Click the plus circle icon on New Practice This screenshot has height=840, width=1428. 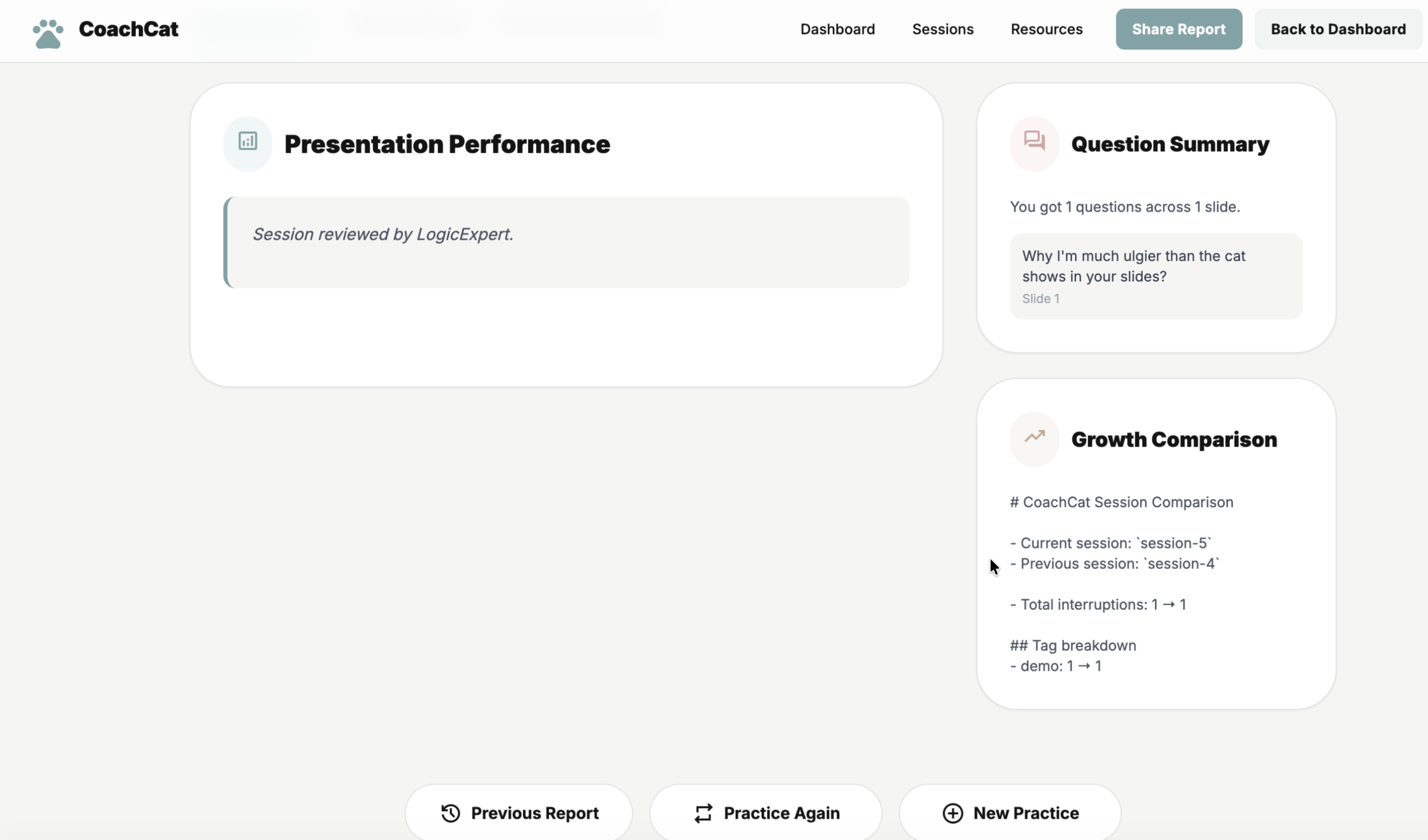[x=953, y=813]
